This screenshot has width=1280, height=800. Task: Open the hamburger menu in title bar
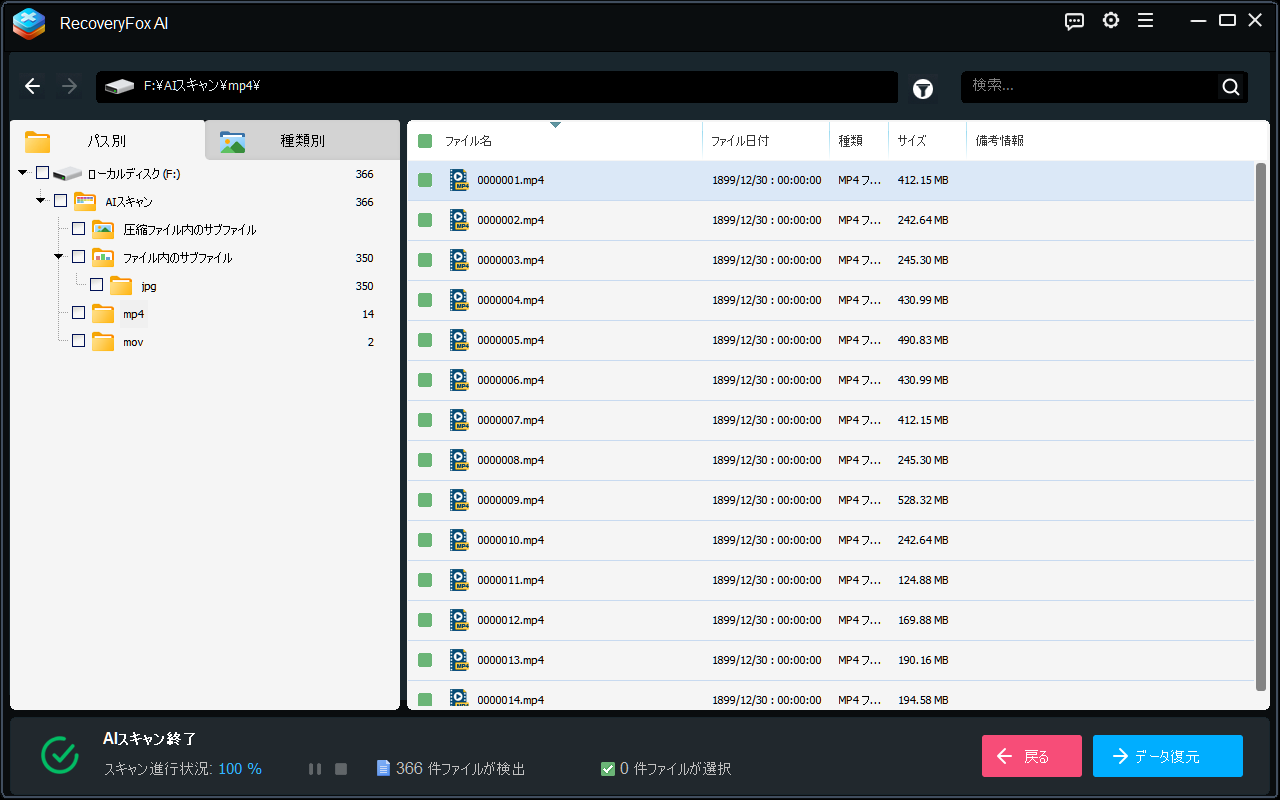point(1146,21)
